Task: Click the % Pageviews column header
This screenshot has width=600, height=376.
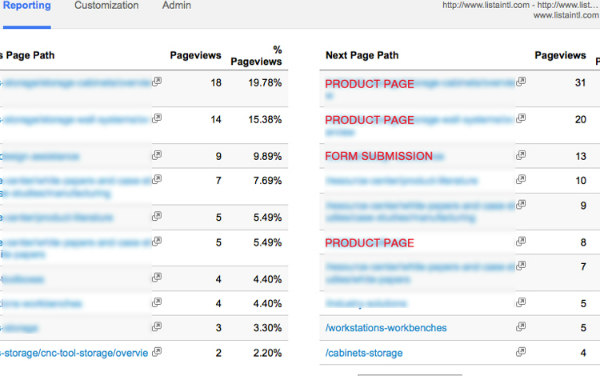Action: [256, 56]
